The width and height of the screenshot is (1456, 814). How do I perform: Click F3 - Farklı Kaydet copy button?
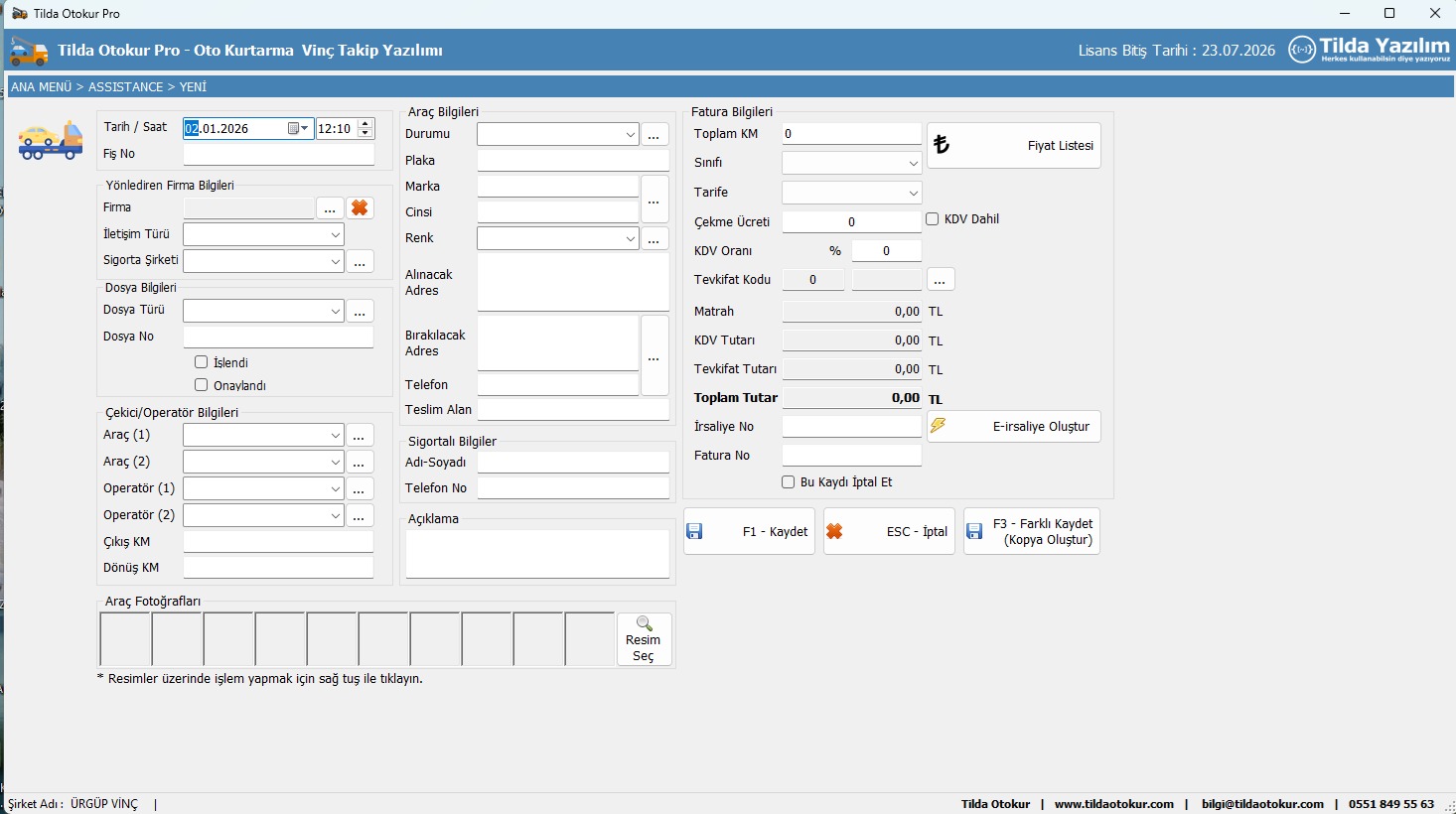tap(1031, 532)
